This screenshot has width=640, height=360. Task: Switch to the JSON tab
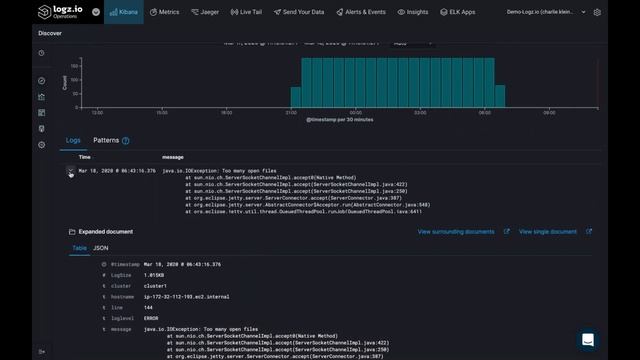(x=101, y=248)
